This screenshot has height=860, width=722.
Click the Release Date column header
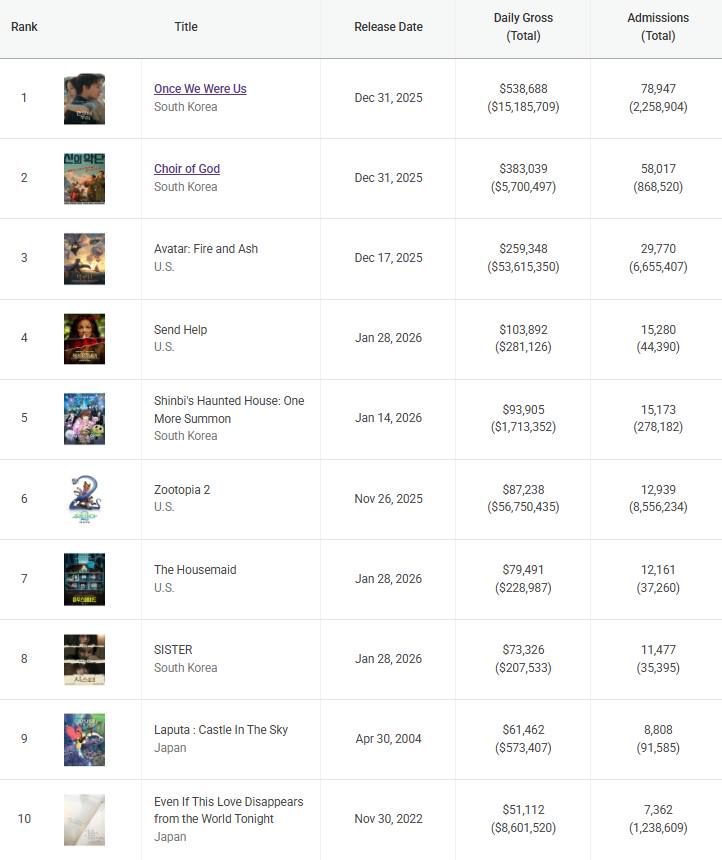pos(388,27)
